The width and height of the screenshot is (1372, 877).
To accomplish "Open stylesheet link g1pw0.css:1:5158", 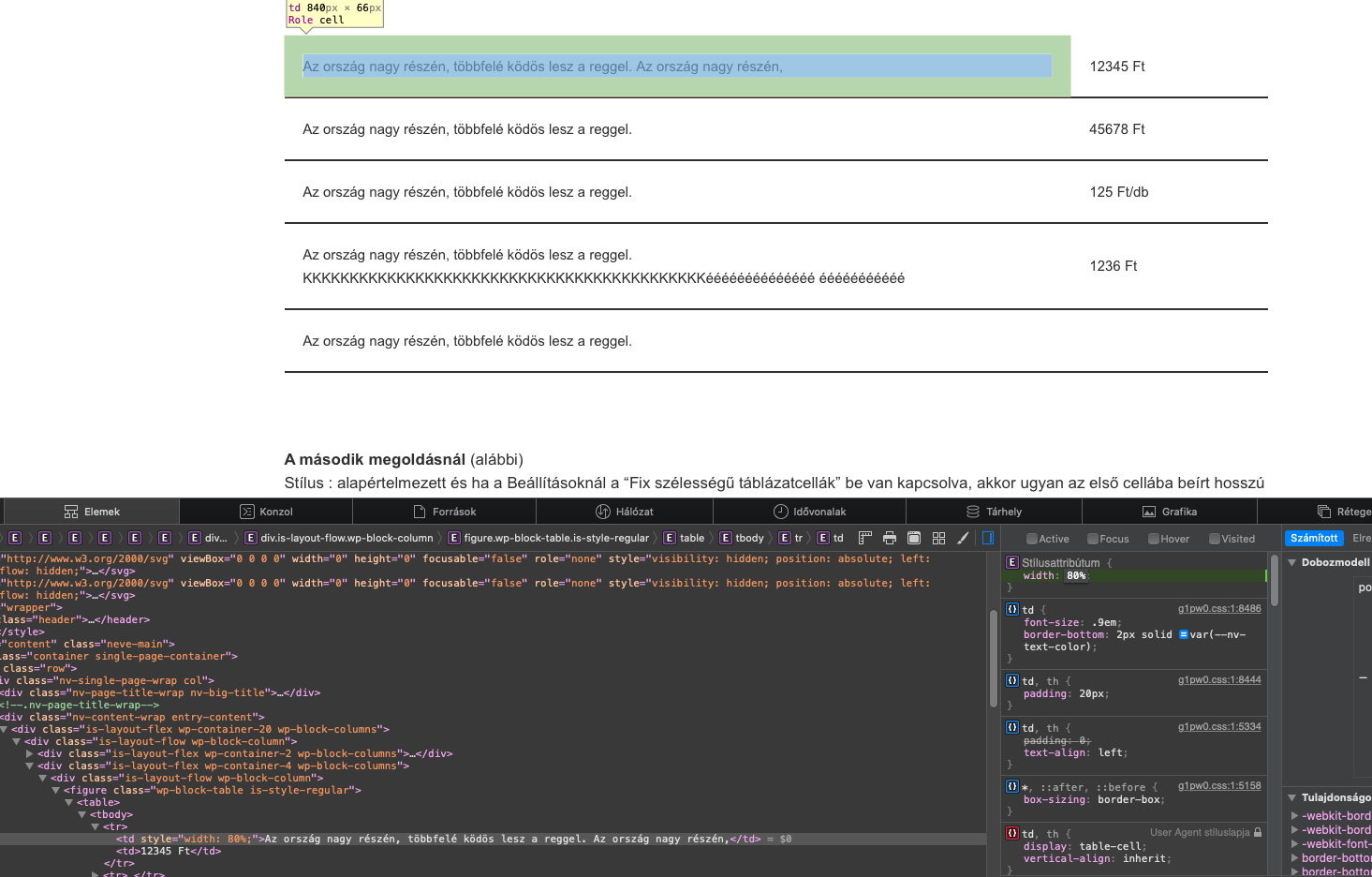I will click(1219, 786).
